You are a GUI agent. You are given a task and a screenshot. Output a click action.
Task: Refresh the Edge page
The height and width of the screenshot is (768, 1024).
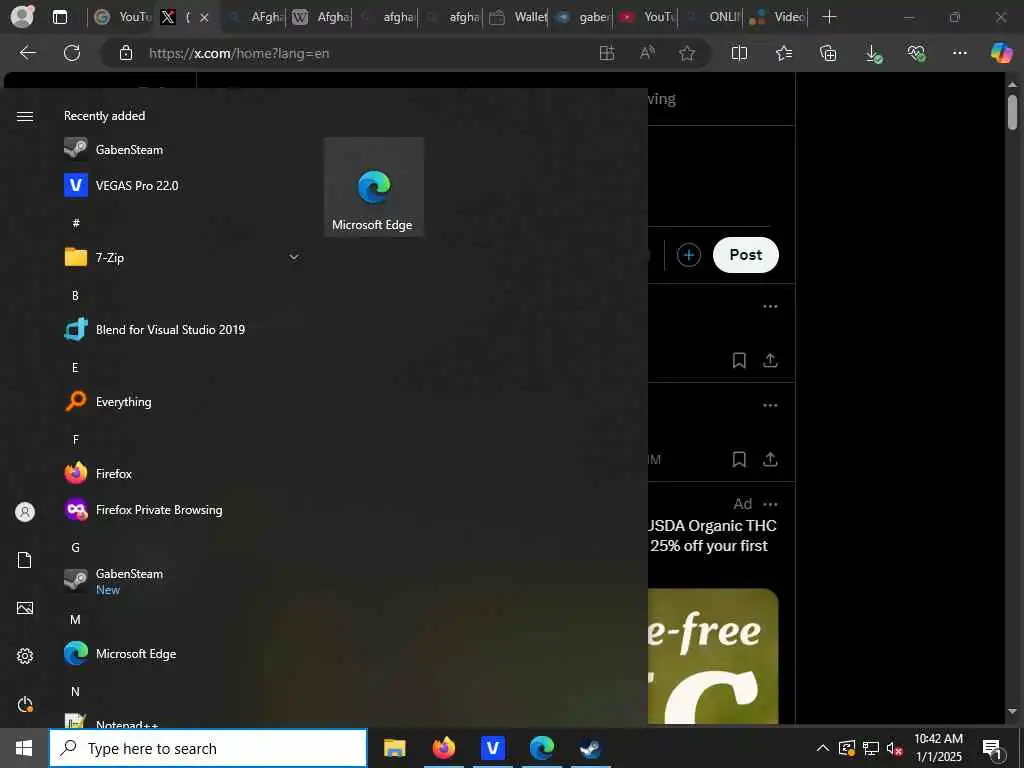(x=72, y=53)
